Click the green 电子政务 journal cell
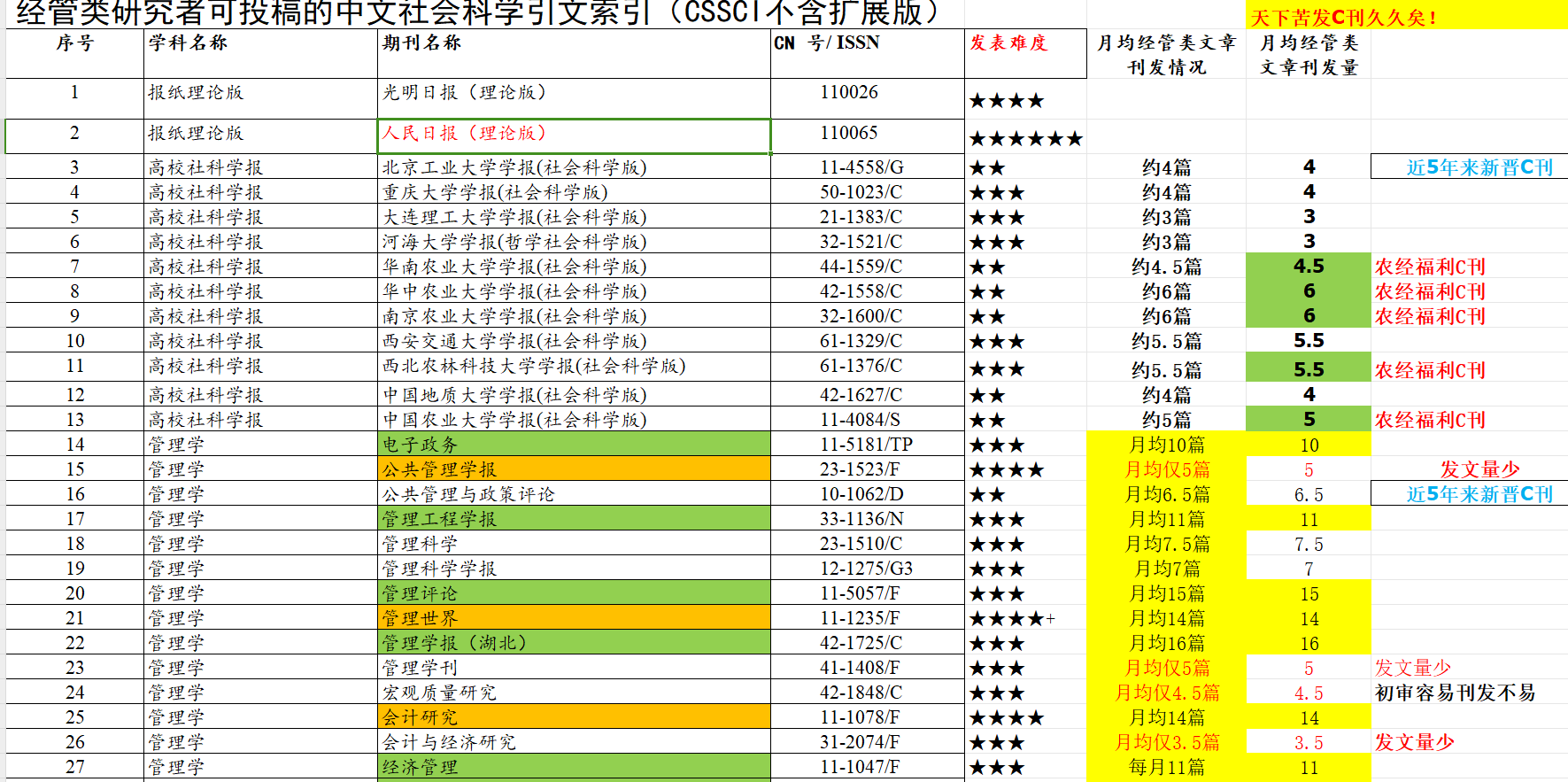The width and height of the screenshot is (1568, 782). click(574, 444)
